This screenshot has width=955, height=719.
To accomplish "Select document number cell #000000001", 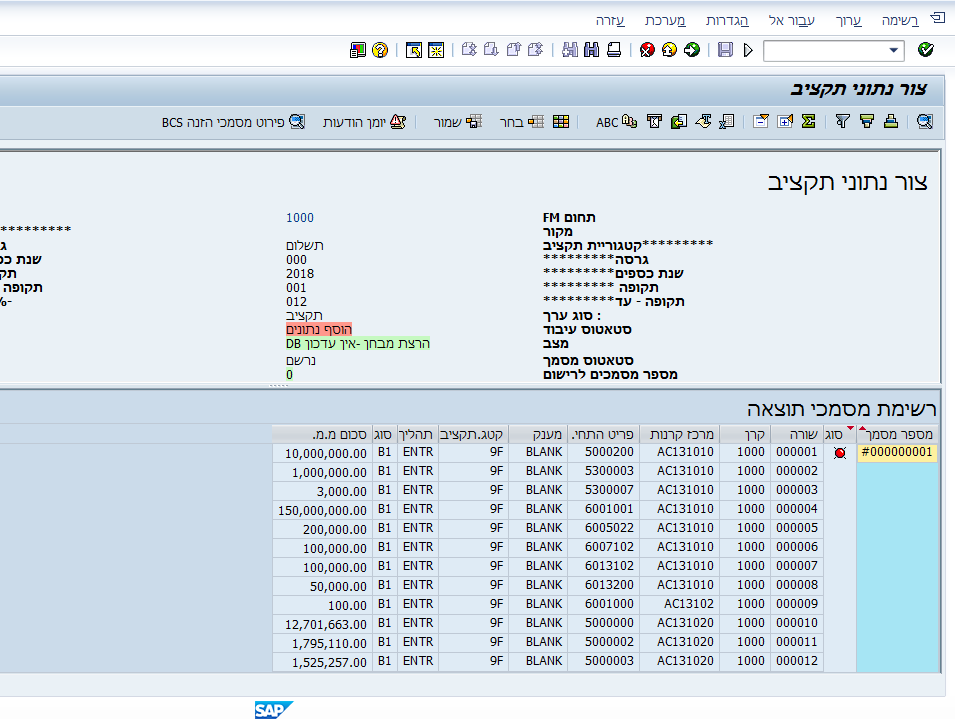I will (x=897, y=452).
